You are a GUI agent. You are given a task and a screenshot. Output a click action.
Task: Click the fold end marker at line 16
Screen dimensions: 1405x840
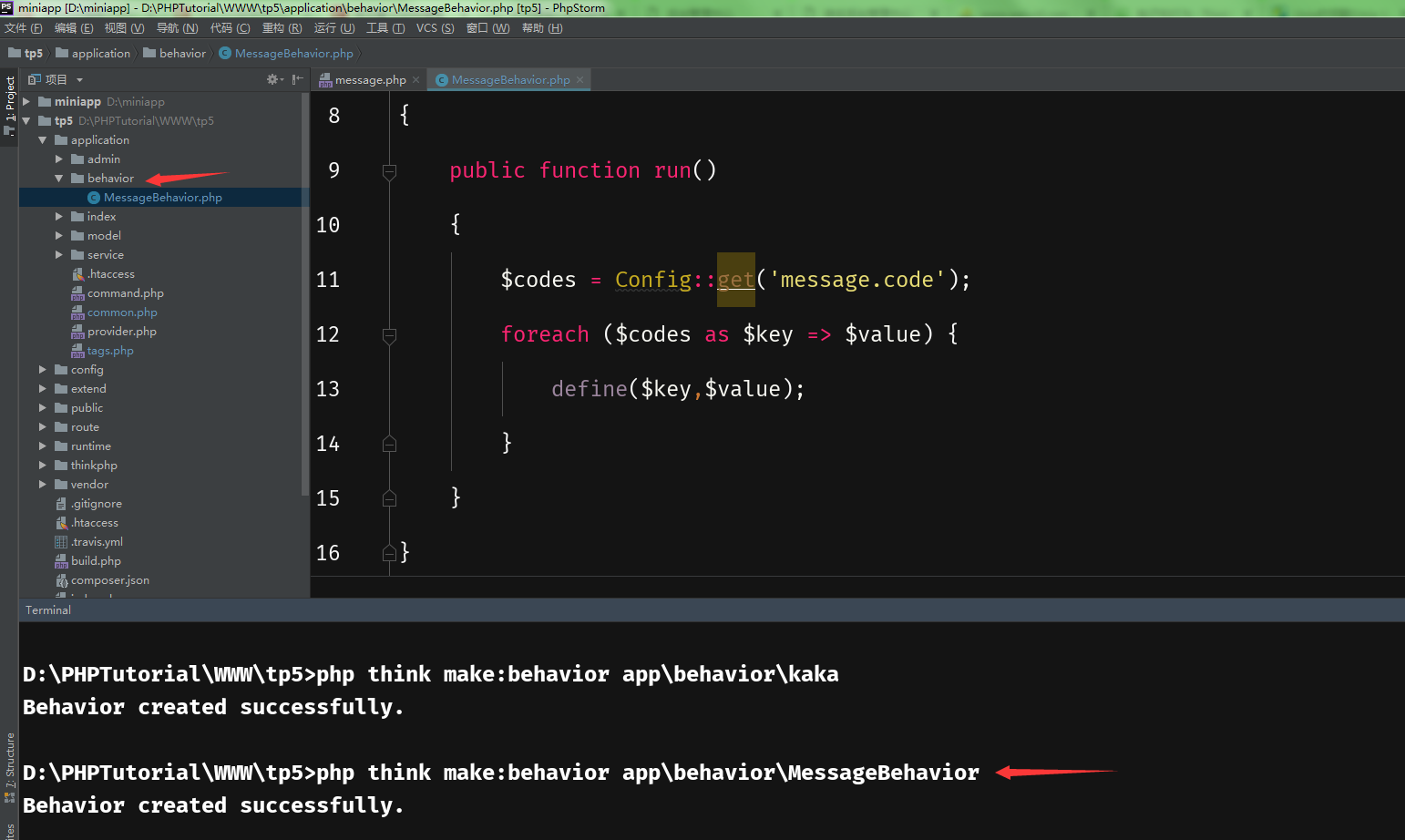click(x=389, y=553)
